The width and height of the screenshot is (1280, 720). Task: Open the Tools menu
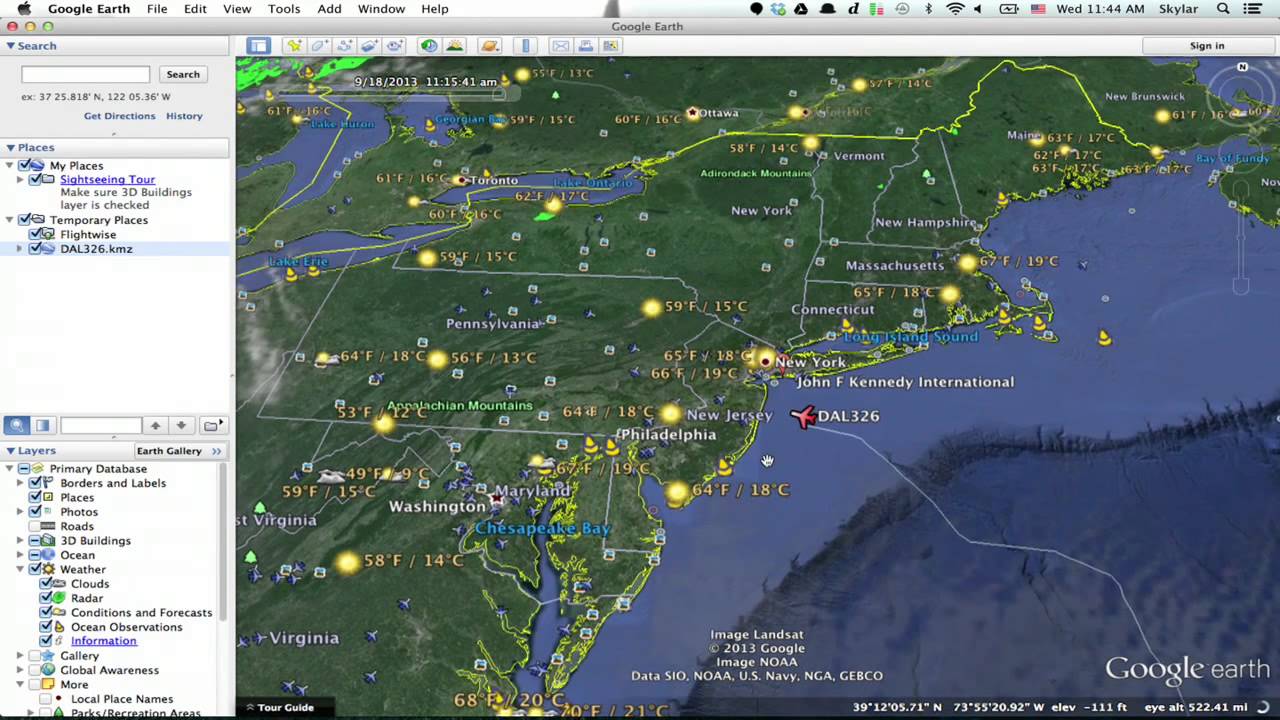pos(284,9)
